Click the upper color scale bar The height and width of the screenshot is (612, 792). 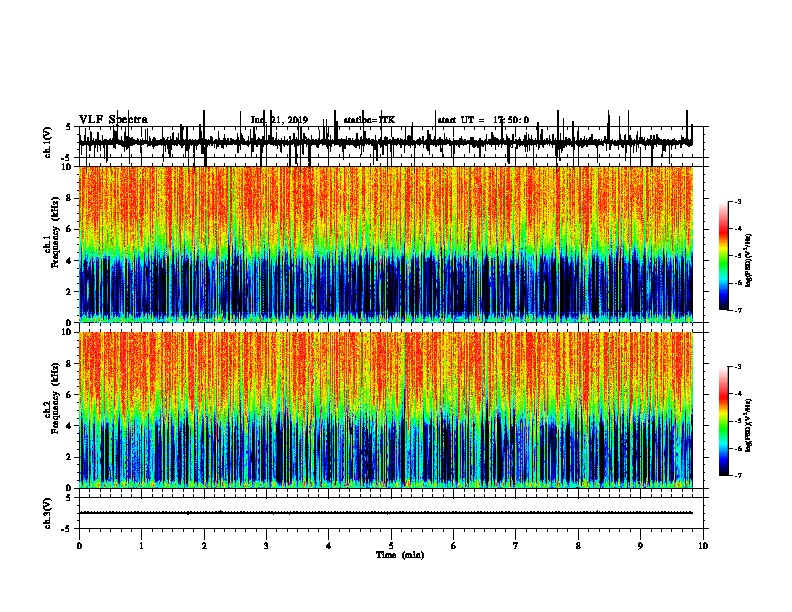click(x=724, y=256)
